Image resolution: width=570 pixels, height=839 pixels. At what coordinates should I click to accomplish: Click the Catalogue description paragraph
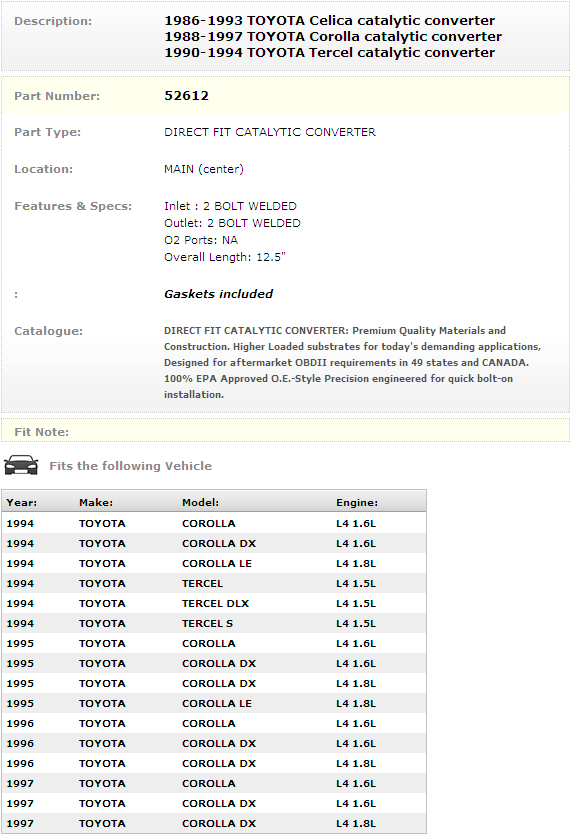[352, 363]
